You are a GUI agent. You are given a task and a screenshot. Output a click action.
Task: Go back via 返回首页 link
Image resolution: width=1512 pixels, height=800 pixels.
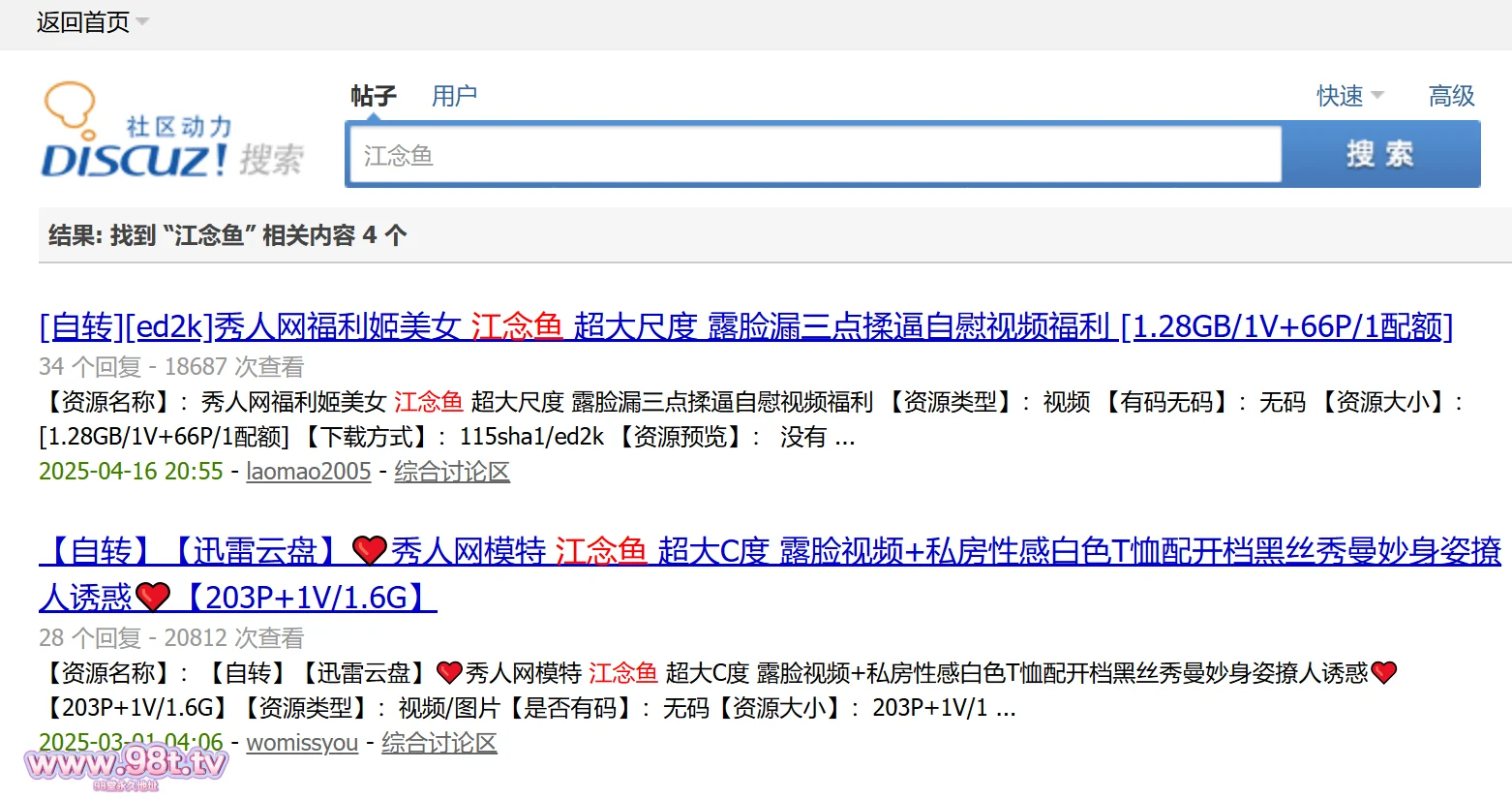82,22
